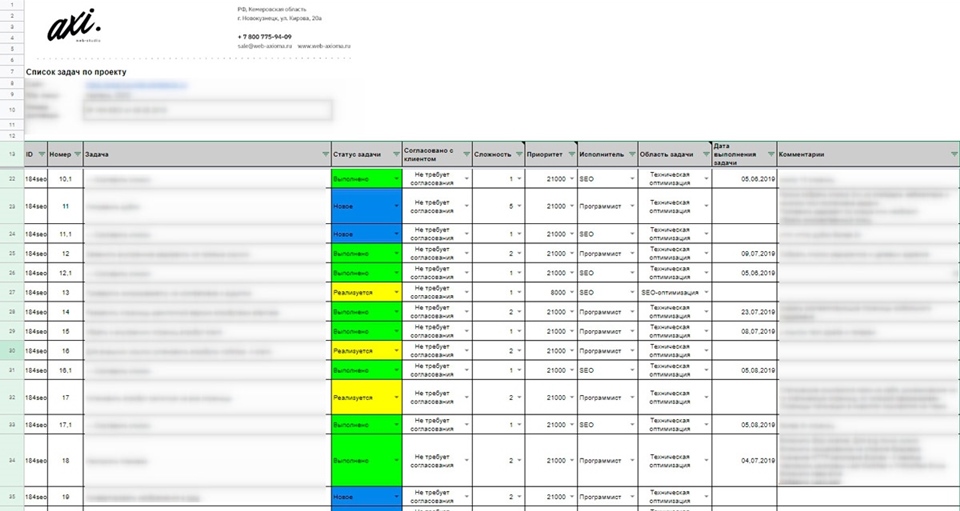Open filter on Статус задачи column header

[x=396, y=155]
